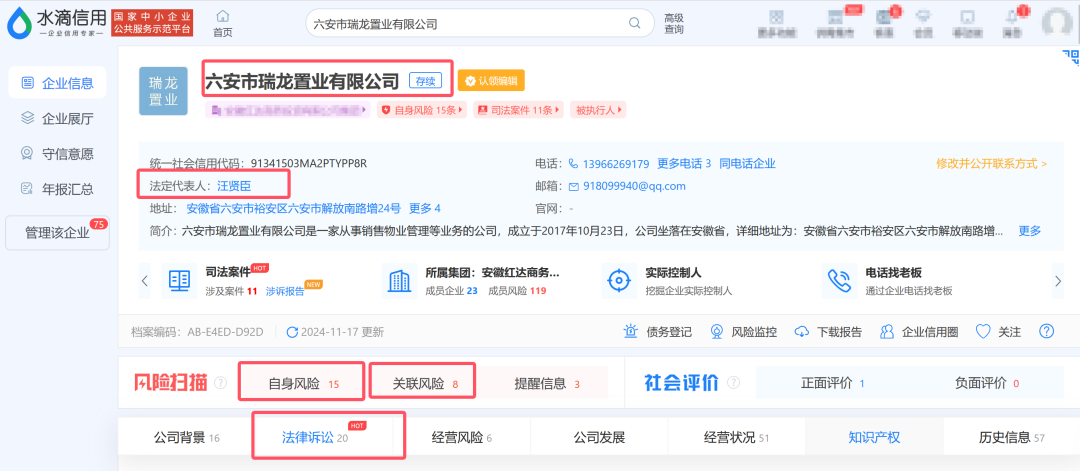Viewport: 1080px width, 471px height.
Task: Expand 更多电话 3
Action: point(684,164)
